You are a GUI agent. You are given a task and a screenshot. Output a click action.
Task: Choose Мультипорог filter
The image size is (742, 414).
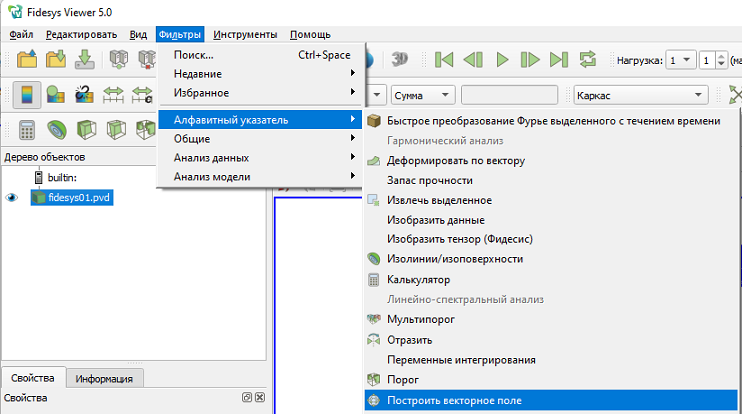[551, 319]
